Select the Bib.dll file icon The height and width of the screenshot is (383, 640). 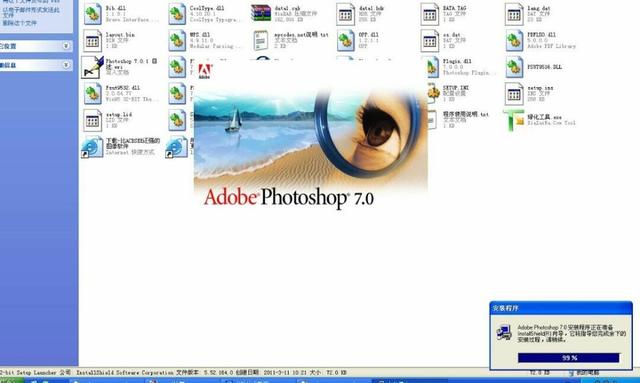coord(93,14)
